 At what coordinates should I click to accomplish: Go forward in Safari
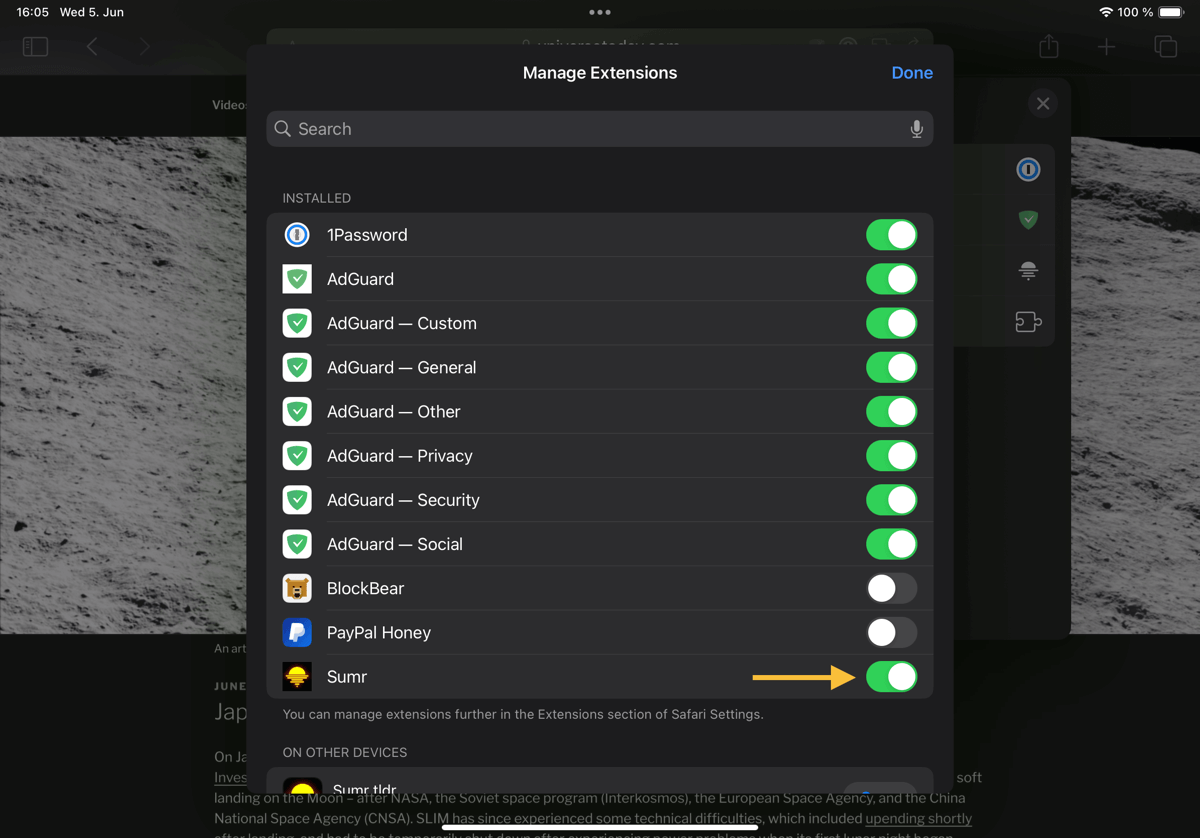[144, 46]
